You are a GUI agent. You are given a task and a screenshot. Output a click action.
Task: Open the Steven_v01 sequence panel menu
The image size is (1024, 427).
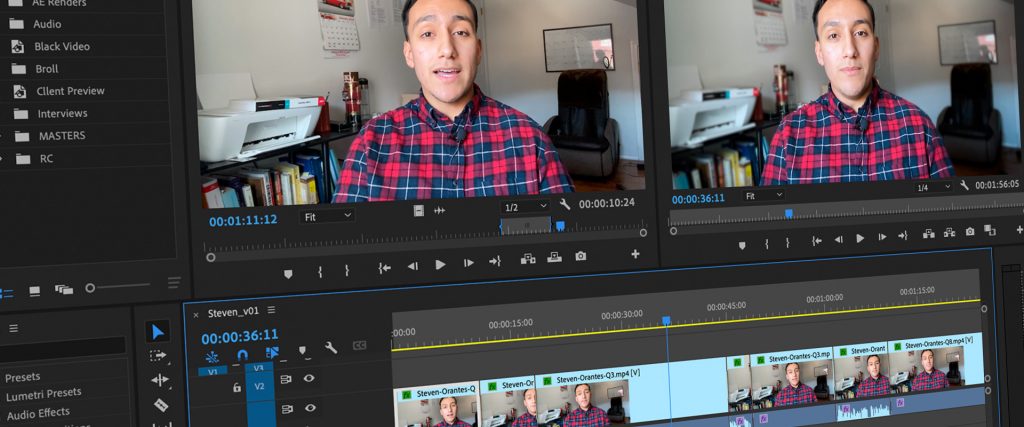(271, 310)
